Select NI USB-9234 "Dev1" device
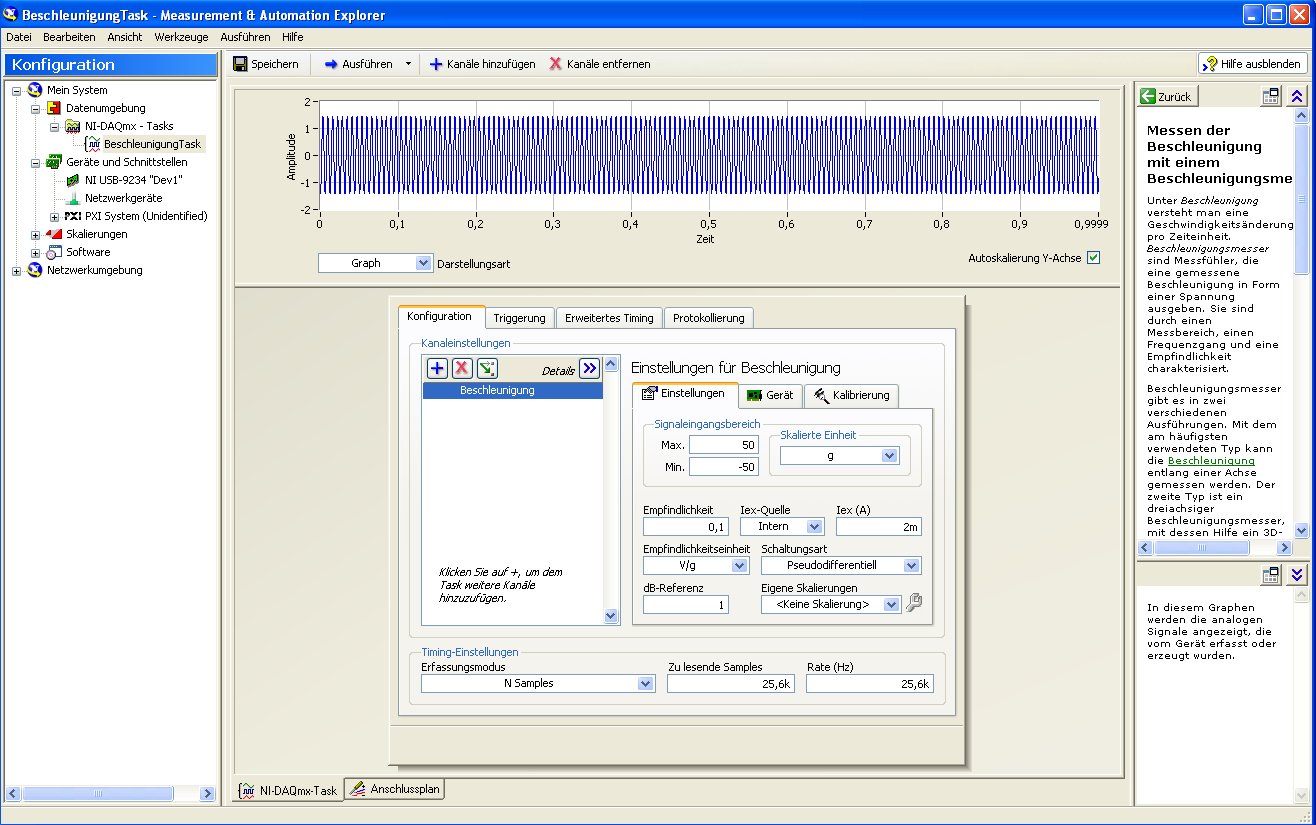This screenshot has height=825, width=1316. [x=133, y=180]
